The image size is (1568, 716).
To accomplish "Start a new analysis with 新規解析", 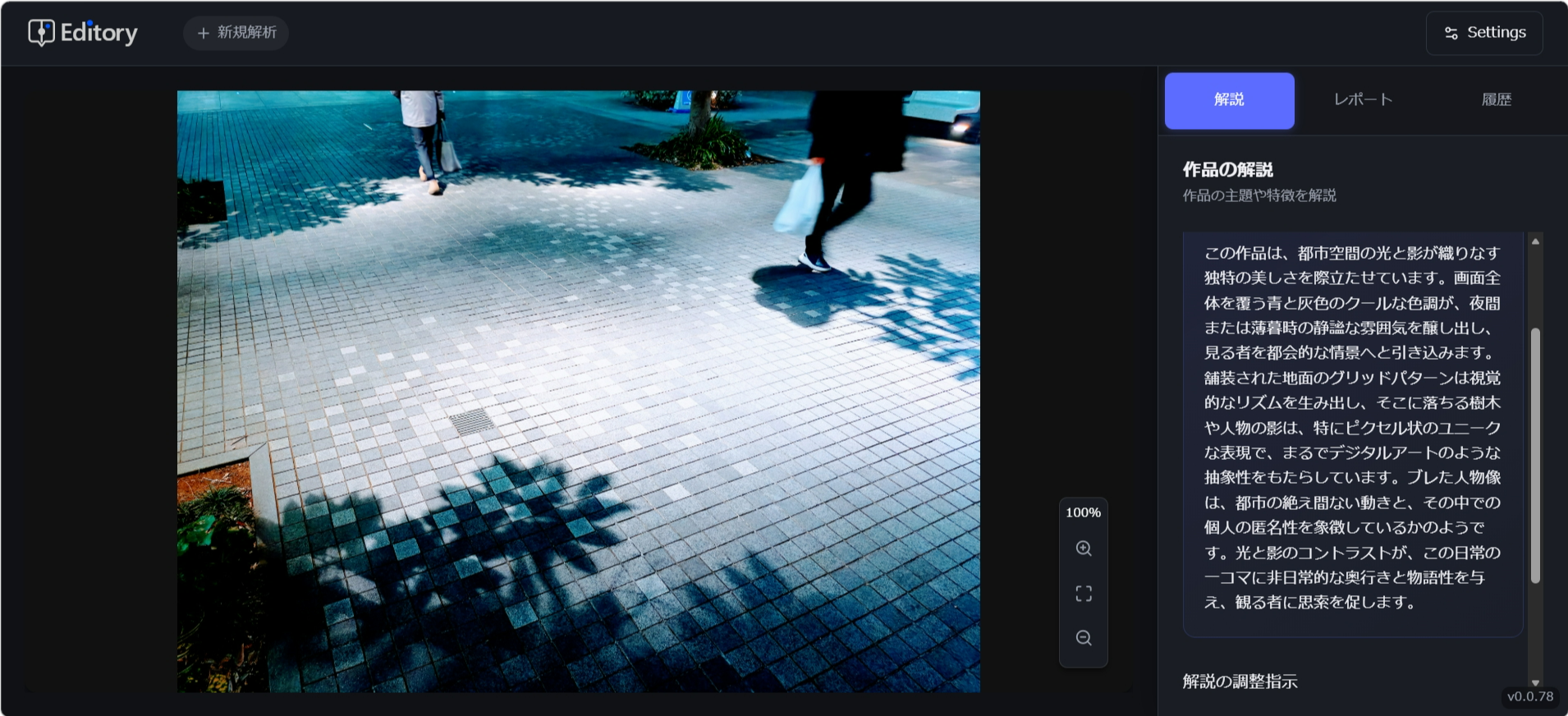I will coord(236,33).
